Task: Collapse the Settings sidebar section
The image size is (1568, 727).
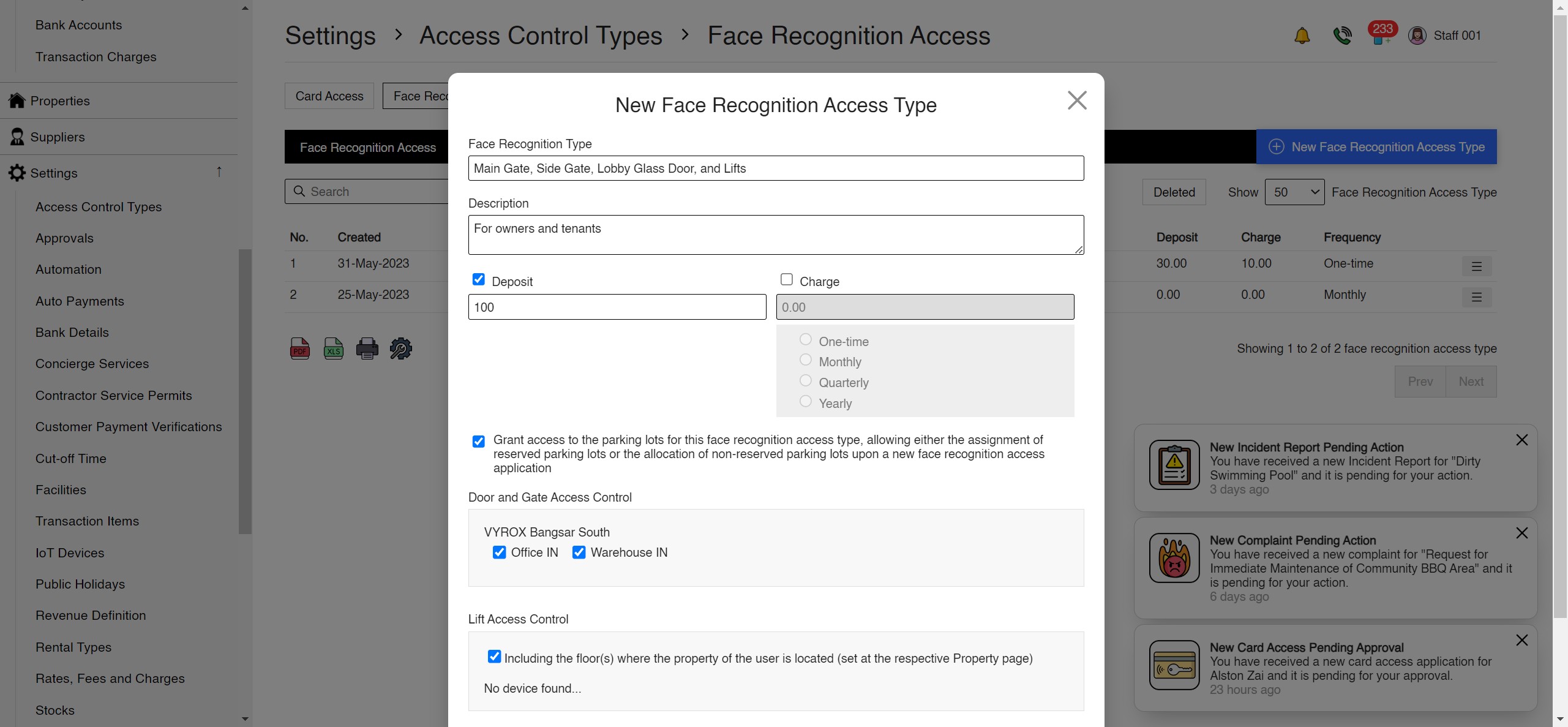Action: pos(219,172)
